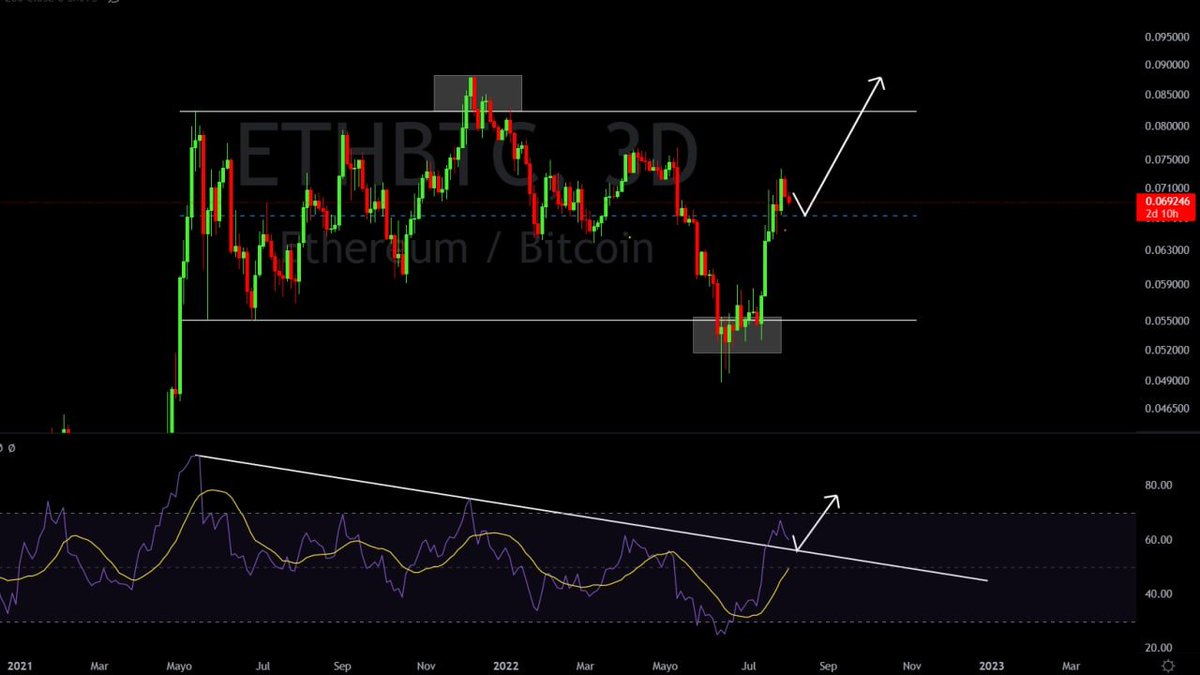Click the 0.090000 price scale label
Viewport: 1200px width, 675px height.
pyautogui.click(x=1167, y=65)
